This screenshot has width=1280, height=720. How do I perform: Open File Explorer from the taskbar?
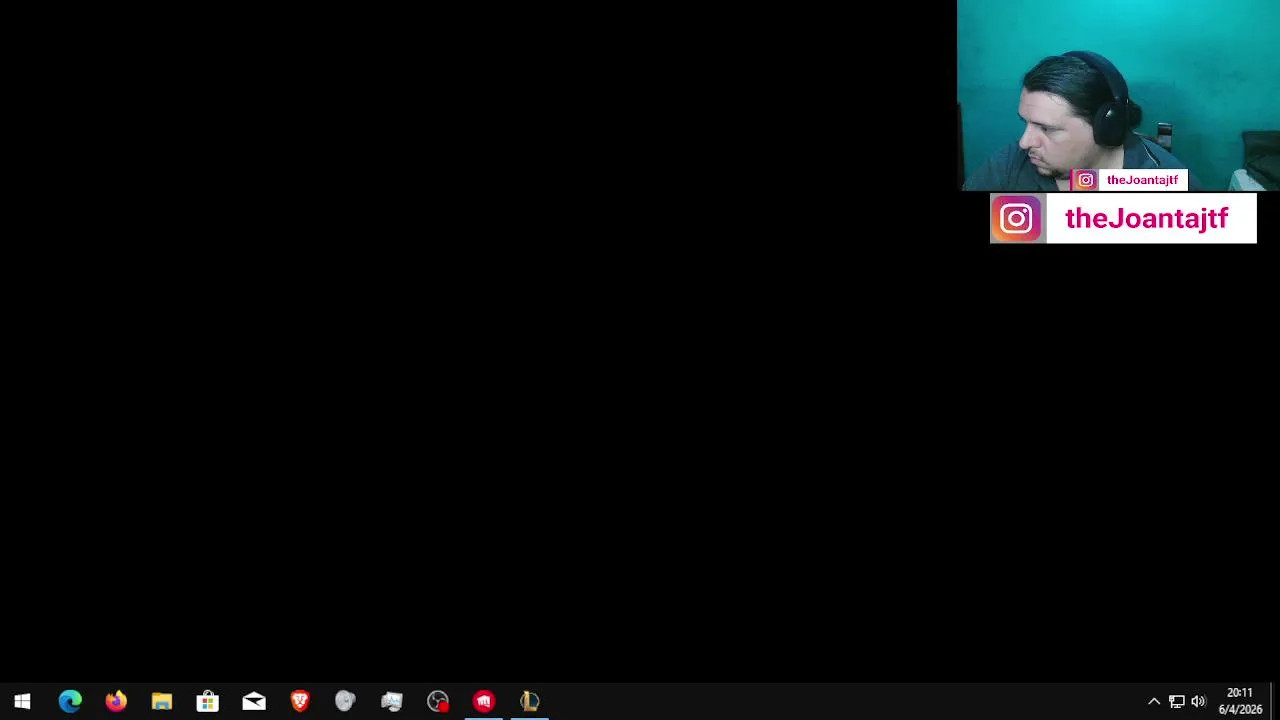162,701
